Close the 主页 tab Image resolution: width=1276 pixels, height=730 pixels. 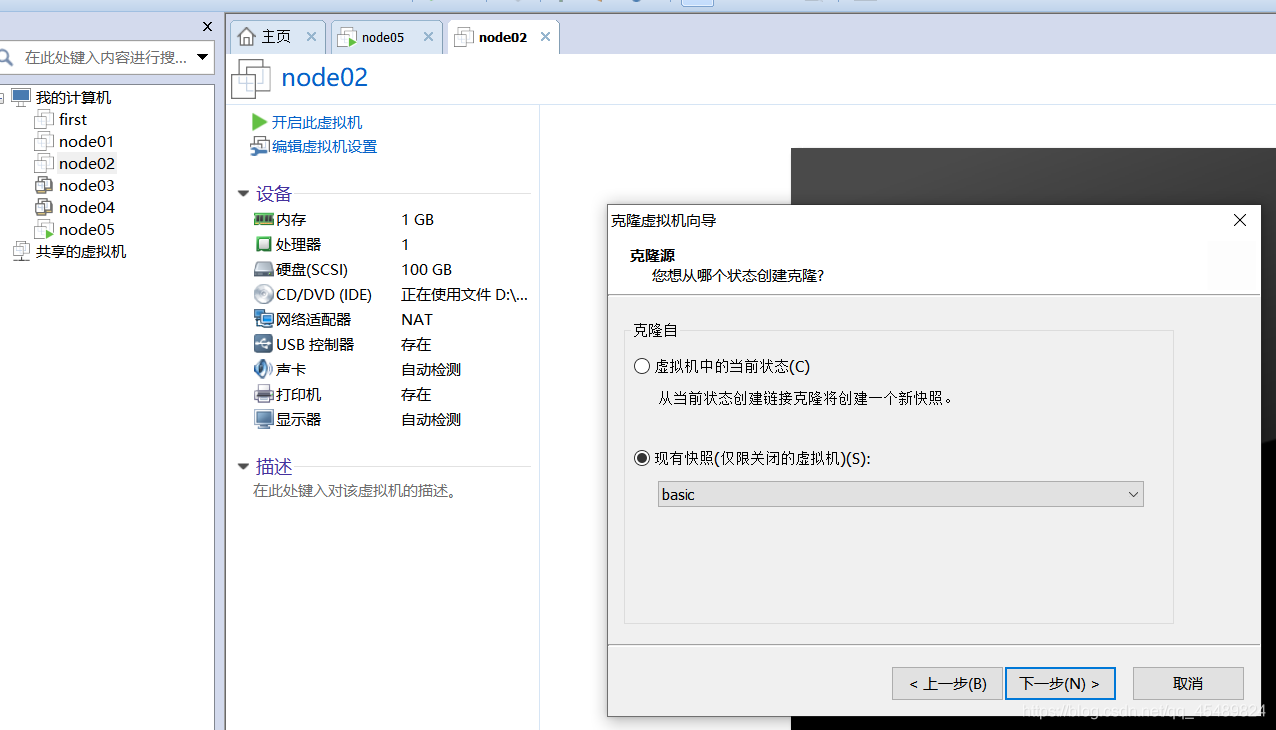[311, 37]
